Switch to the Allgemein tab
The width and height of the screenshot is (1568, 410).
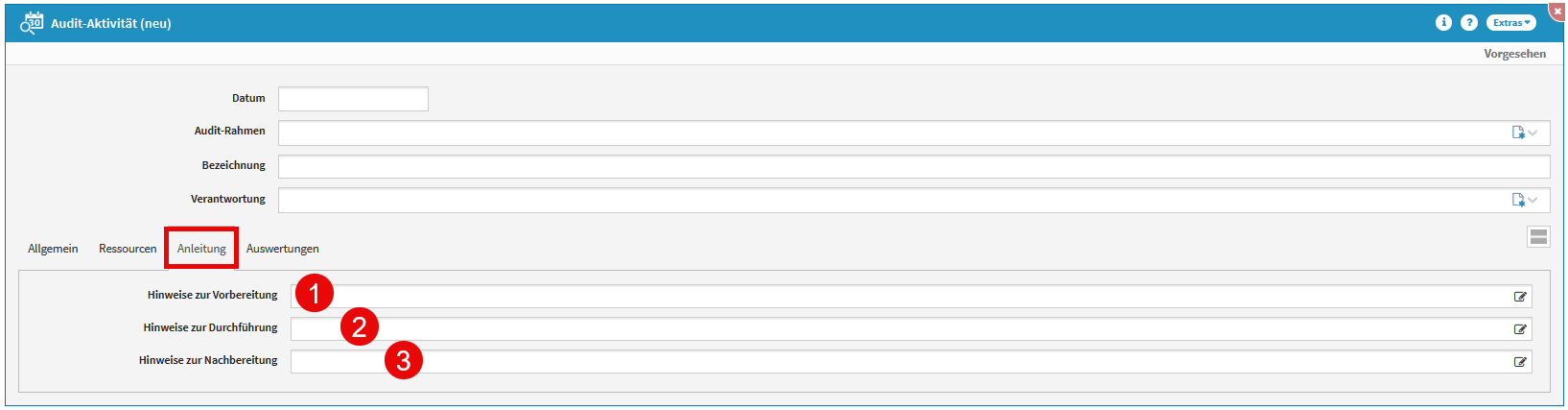pyautogui.click(x=53, y=249)
